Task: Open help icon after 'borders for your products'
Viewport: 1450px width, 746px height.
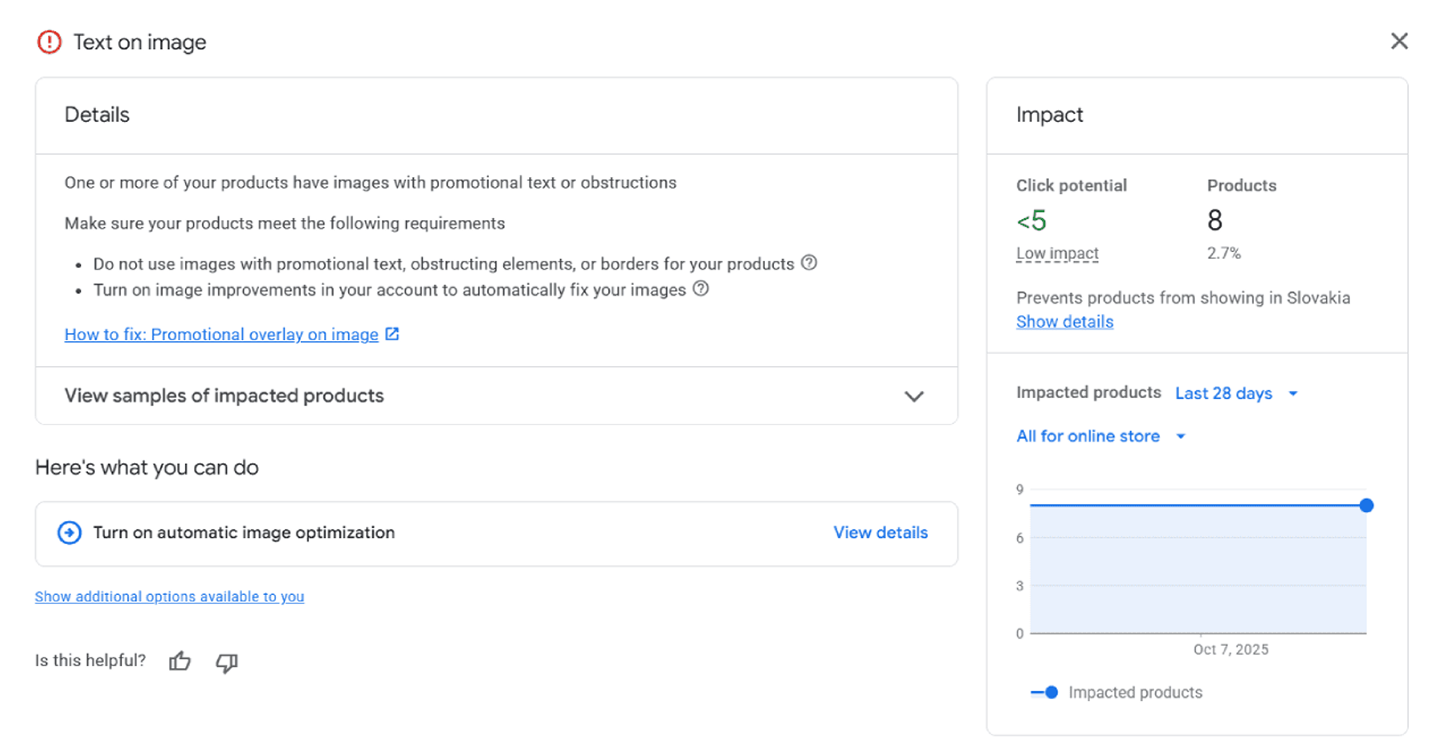Action: pyautogui.click(x=810, y=263)
